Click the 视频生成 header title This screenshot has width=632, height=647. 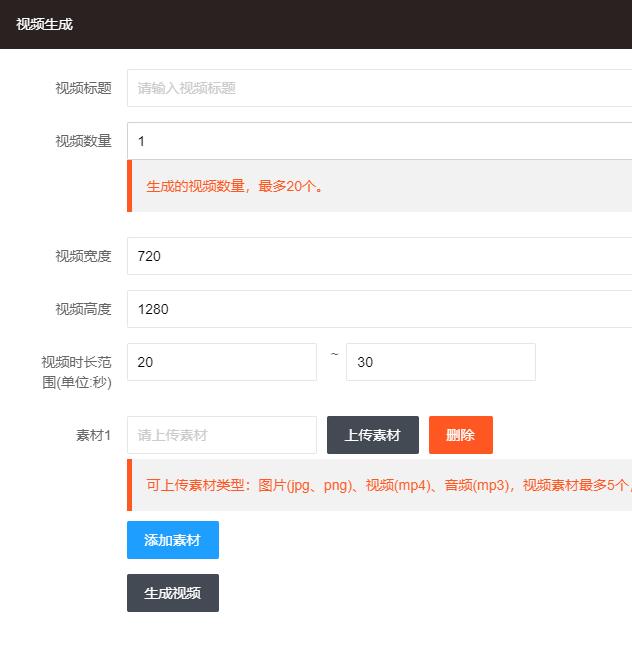click(x=44, y=24)
